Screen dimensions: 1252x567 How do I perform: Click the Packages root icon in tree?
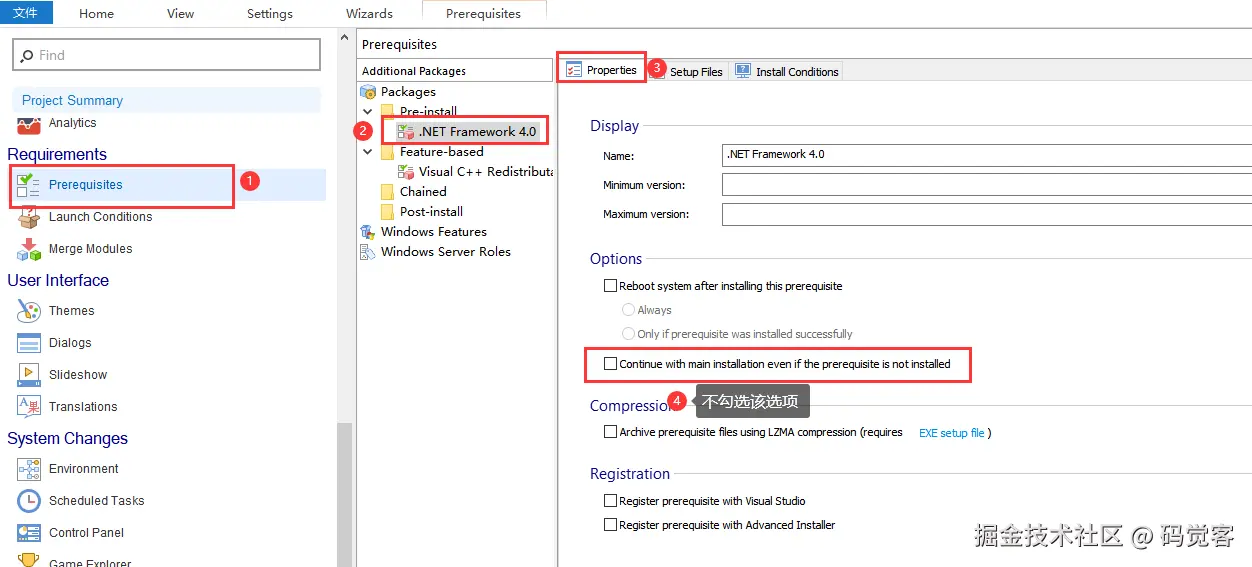(368, 92)
